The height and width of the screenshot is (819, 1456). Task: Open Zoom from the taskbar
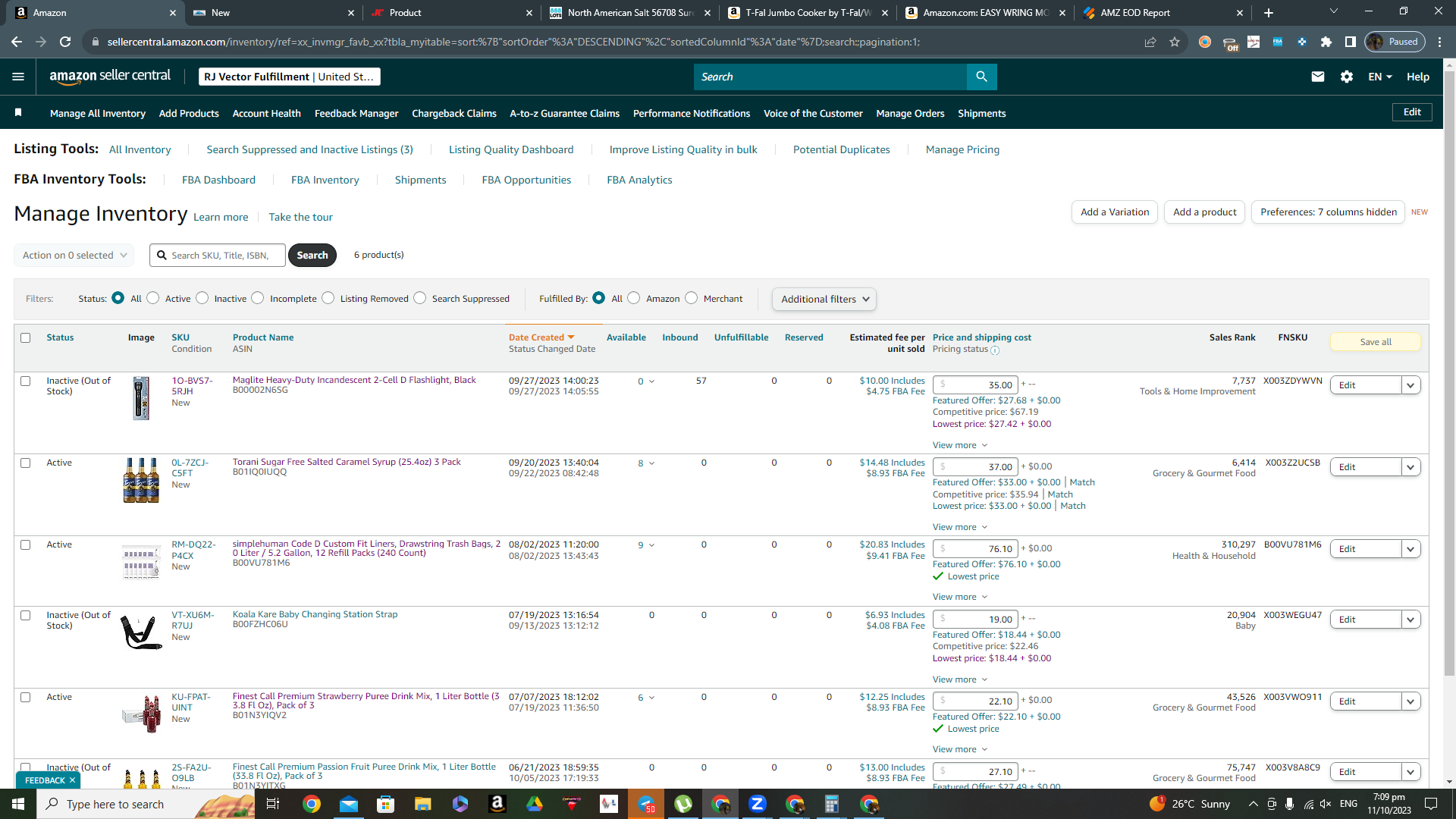[758, 804]
